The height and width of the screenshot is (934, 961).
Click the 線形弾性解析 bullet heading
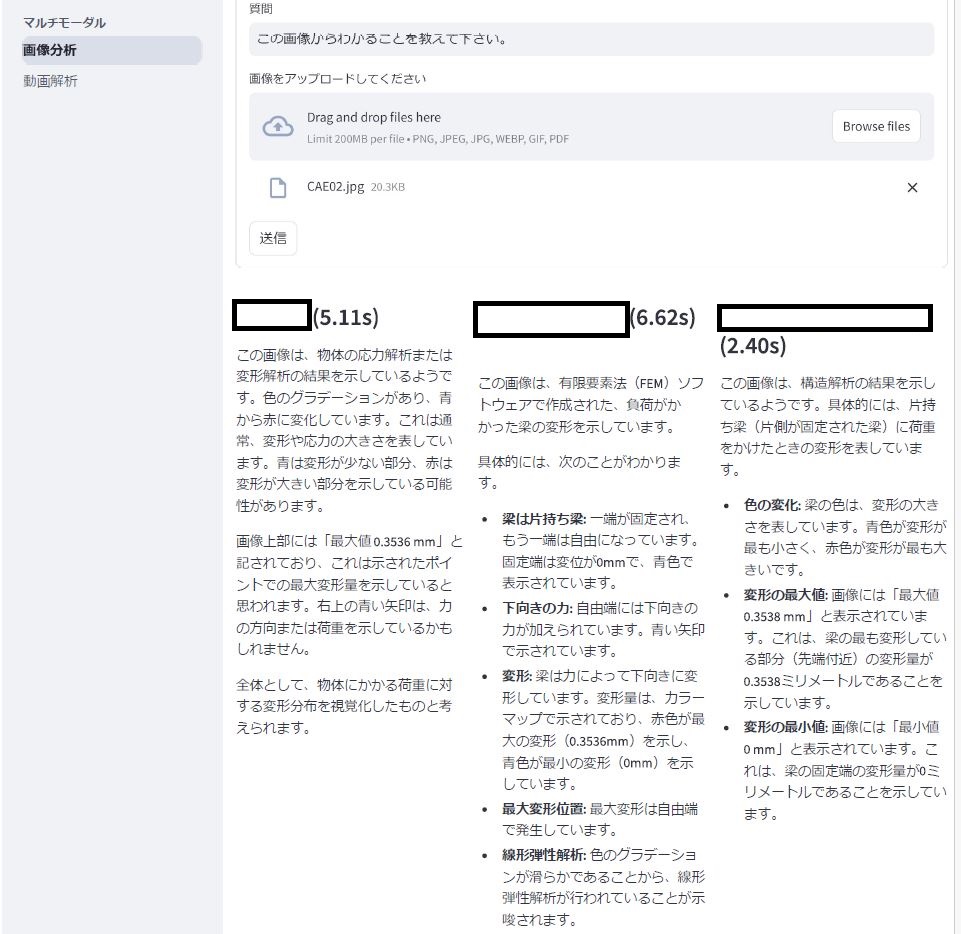pyautogui.click(x=544, y=855)
